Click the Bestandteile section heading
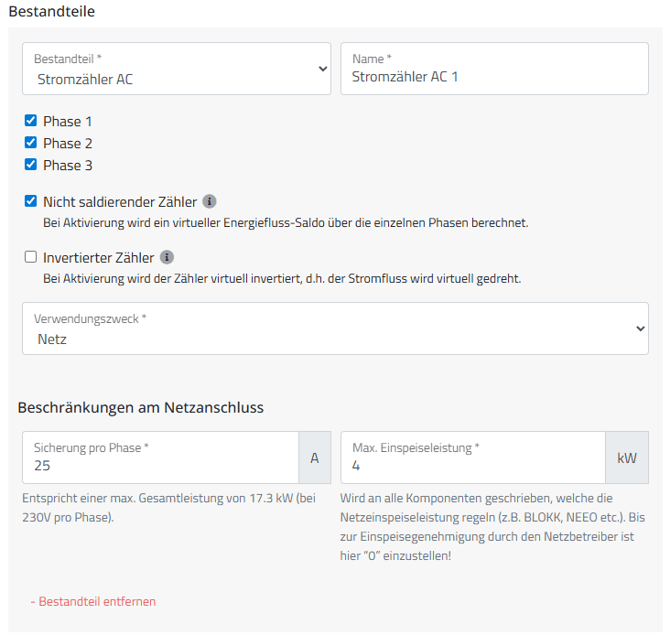 pos(52,10)
